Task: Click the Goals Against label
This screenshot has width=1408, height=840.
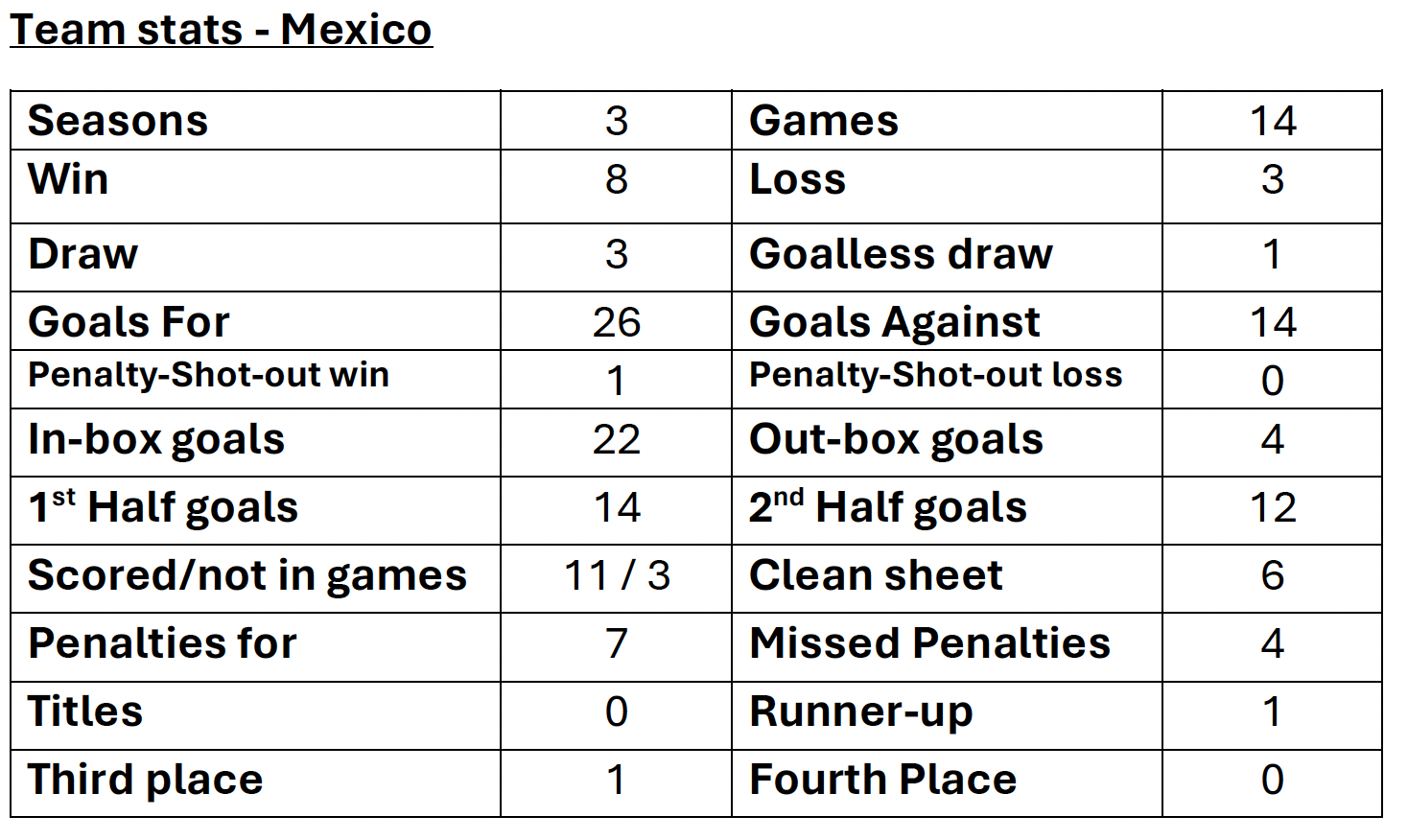Action: 895,322
